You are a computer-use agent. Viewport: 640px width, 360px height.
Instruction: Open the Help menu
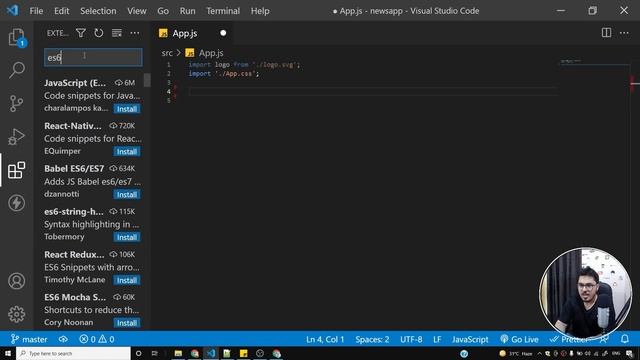pos(260,11)
